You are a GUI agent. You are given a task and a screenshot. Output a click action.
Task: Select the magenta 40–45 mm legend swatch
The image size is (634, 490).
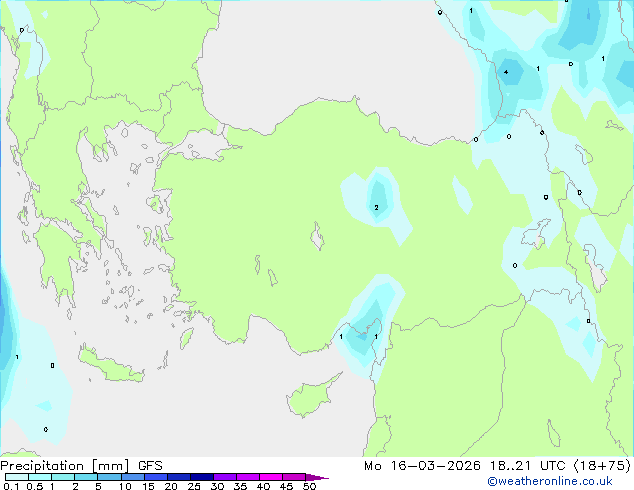click(x=271, y=477)
